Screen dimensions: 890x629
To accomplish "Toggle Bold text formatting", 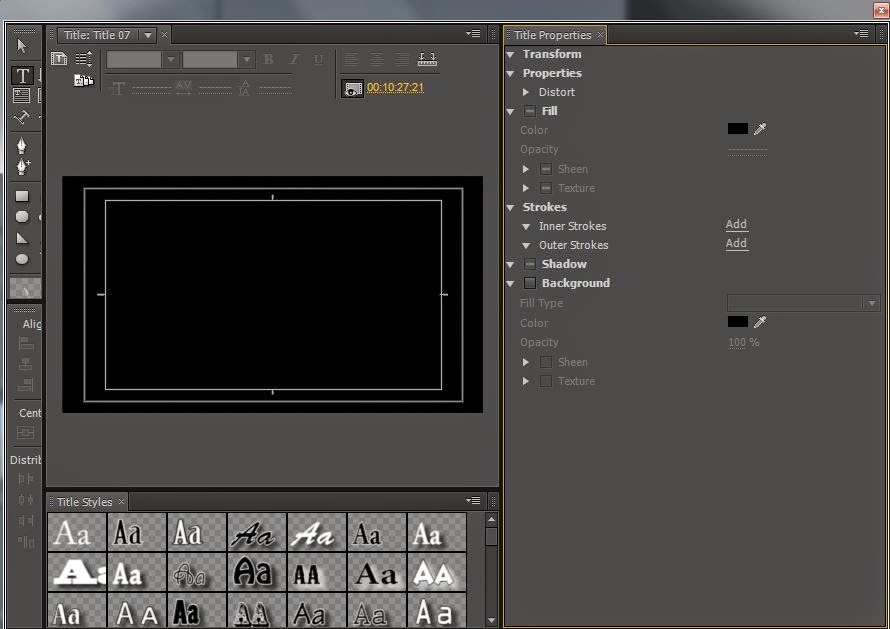I will tap(268, 59).
